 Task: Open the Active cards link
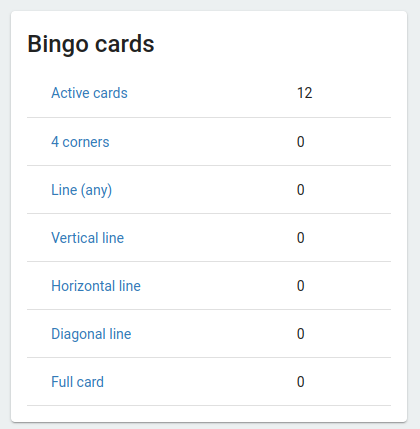point(89,93)
